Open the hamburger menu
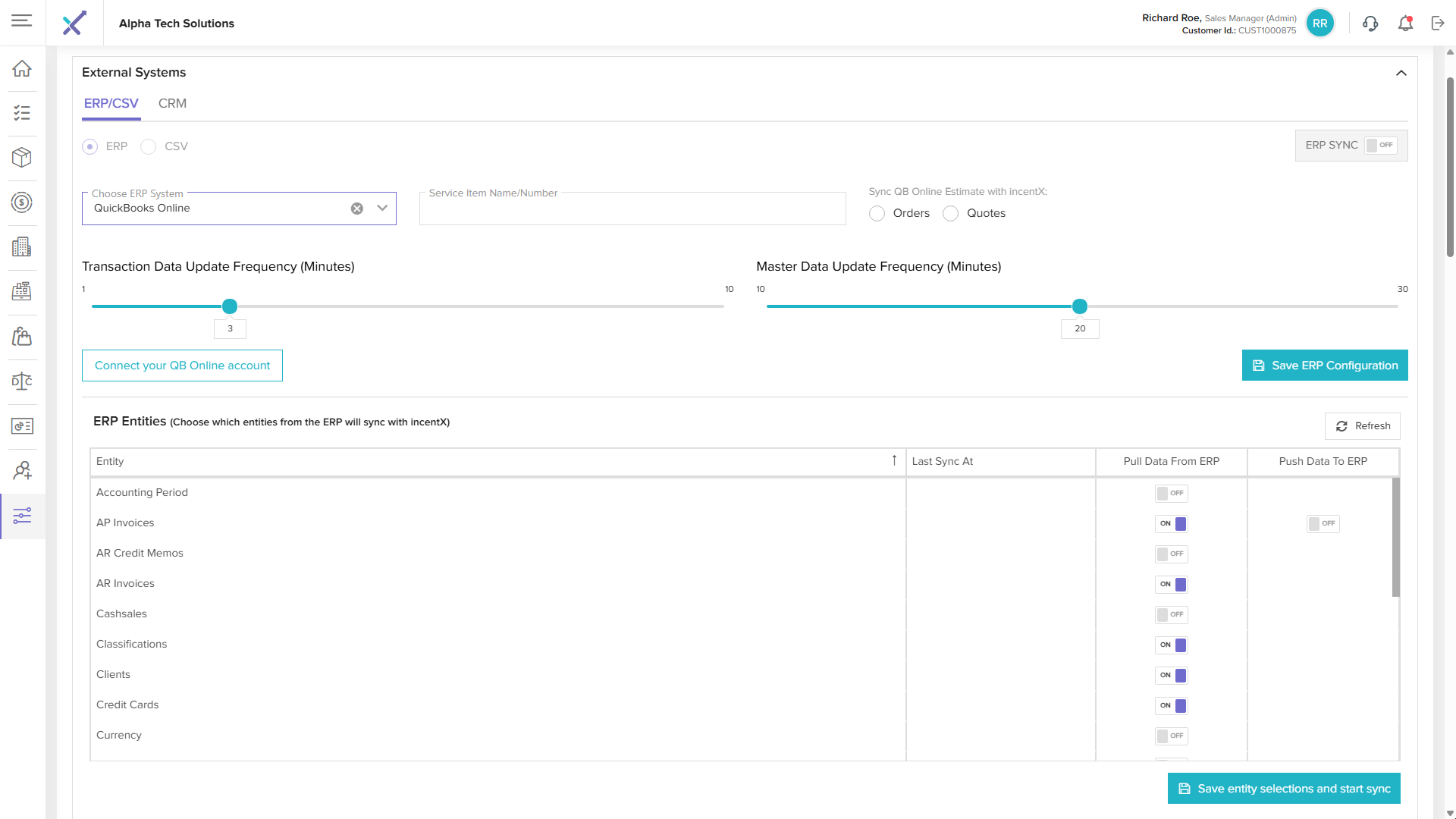Viewport: 1456px width, 819px height. [x=22, y=21]
